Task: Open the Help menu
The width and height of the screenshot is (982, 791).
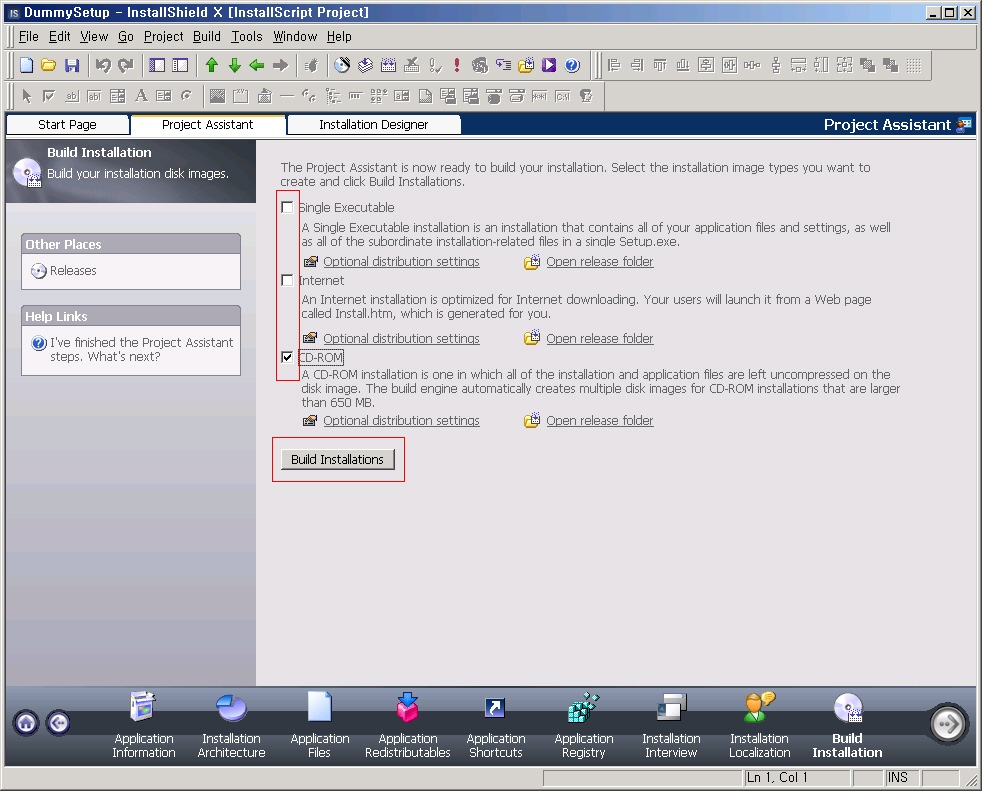Action: pos(339,36)
